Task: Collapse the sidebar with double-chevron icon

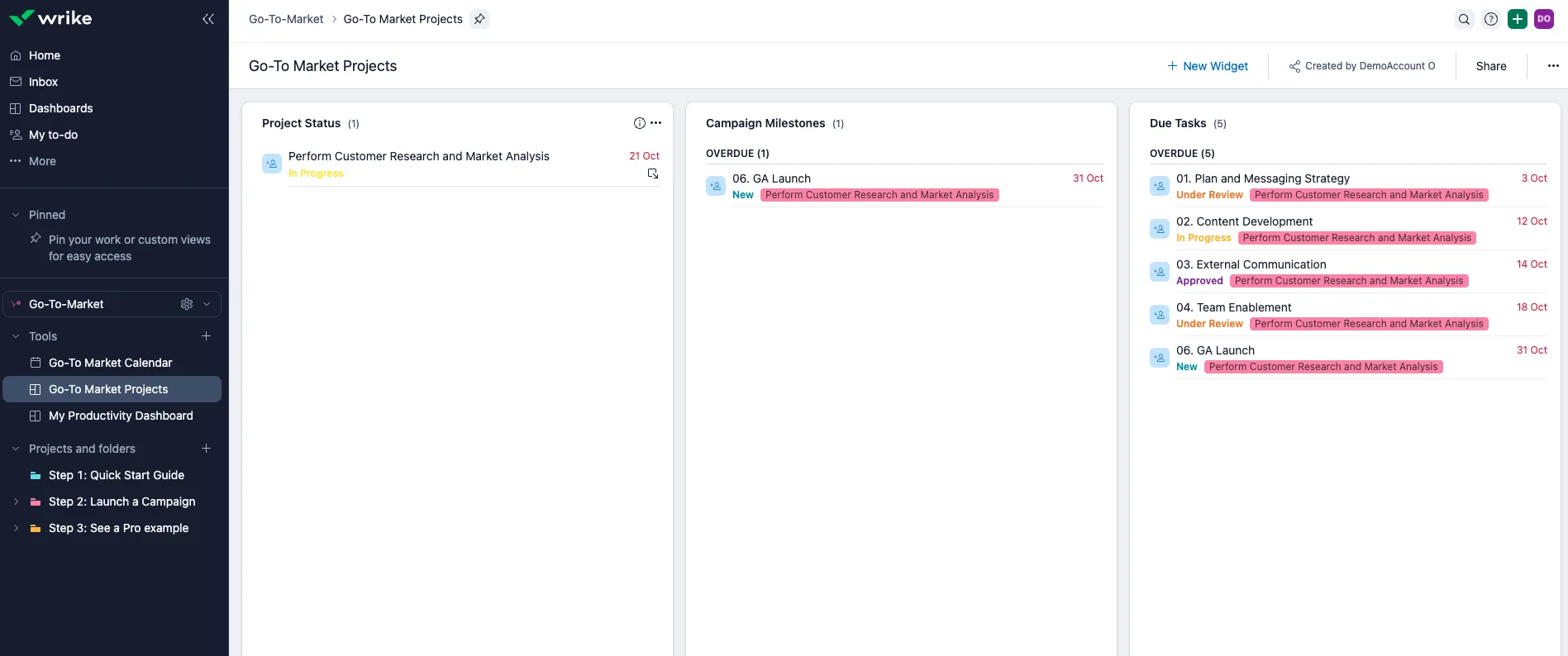Action: click(x=208, y=19)
